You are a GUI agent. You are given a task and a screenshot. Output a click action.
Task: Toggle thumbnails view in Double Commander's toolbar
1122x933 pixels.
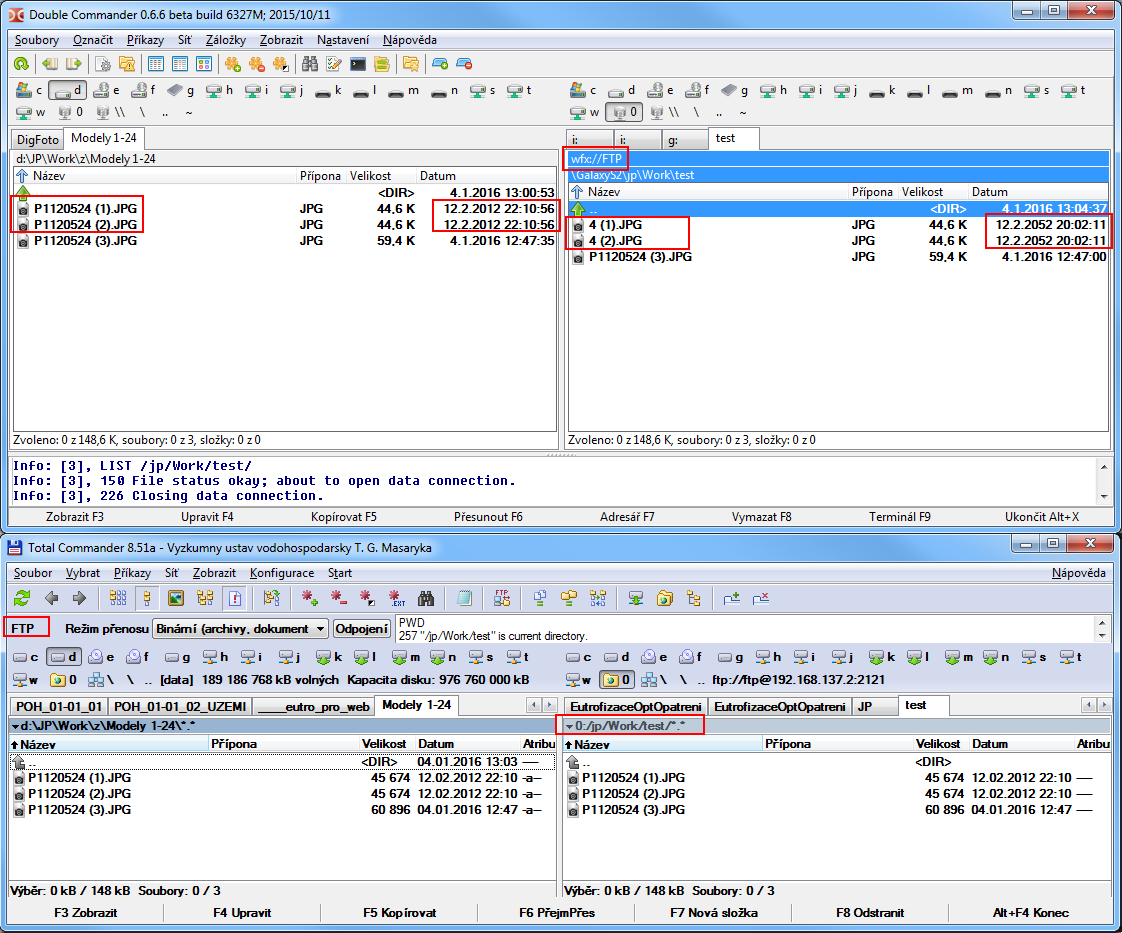pyautogui.click(x=204, y=64)
